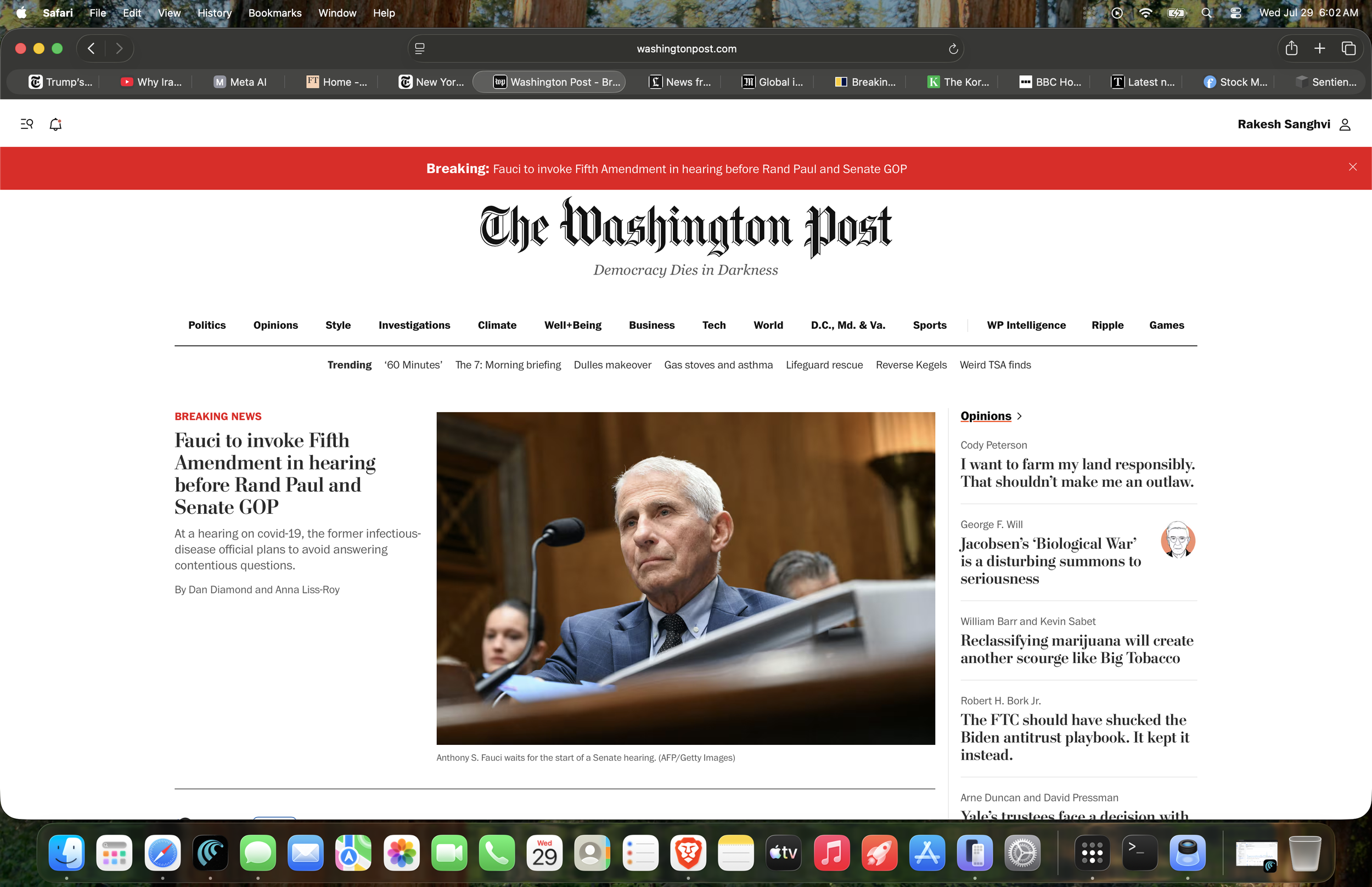1372x887 pixels.
Task: Switch to the Global i... tab
Action: [x=773, y=82]
